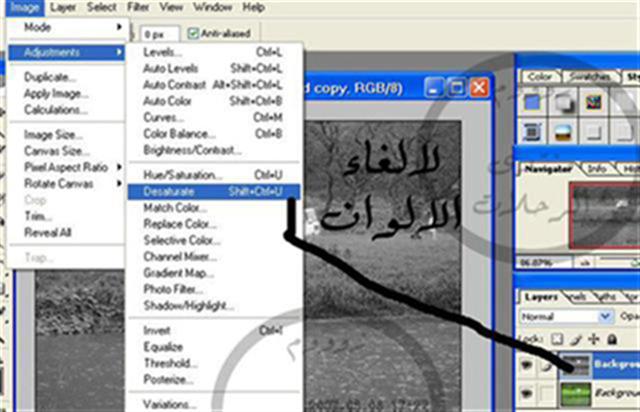Image resolution: width=640 pixels, height=412 pixels.
Task: Expand the Rotate Canvas submenu
Action: point(67,184)
